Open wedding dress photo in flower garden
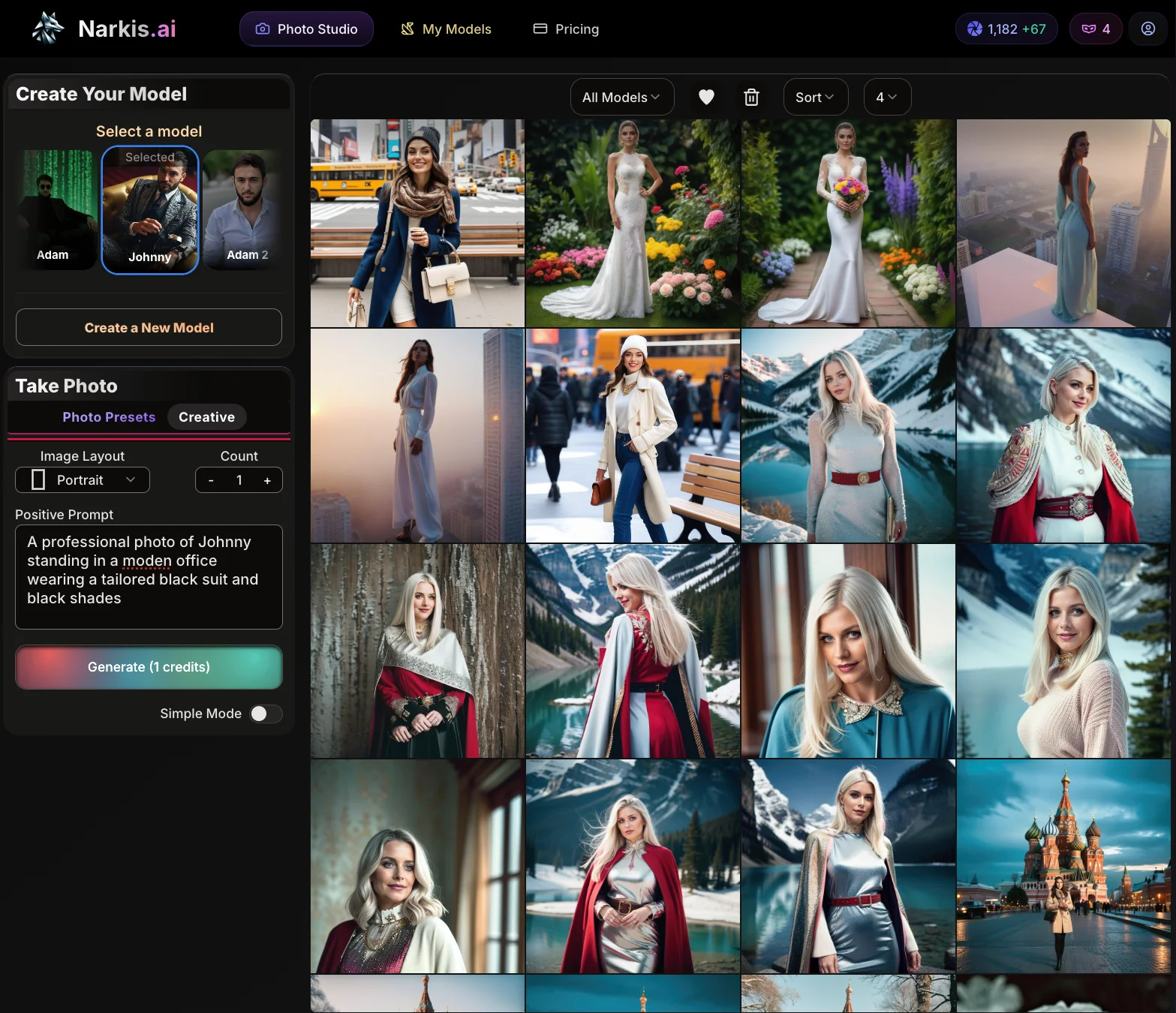 click(x=633, y=223)
